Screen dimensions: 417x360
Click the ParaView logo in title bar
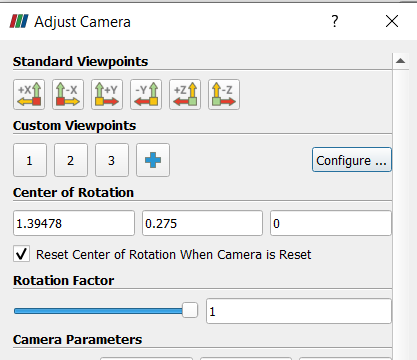[x=19, y=21]
